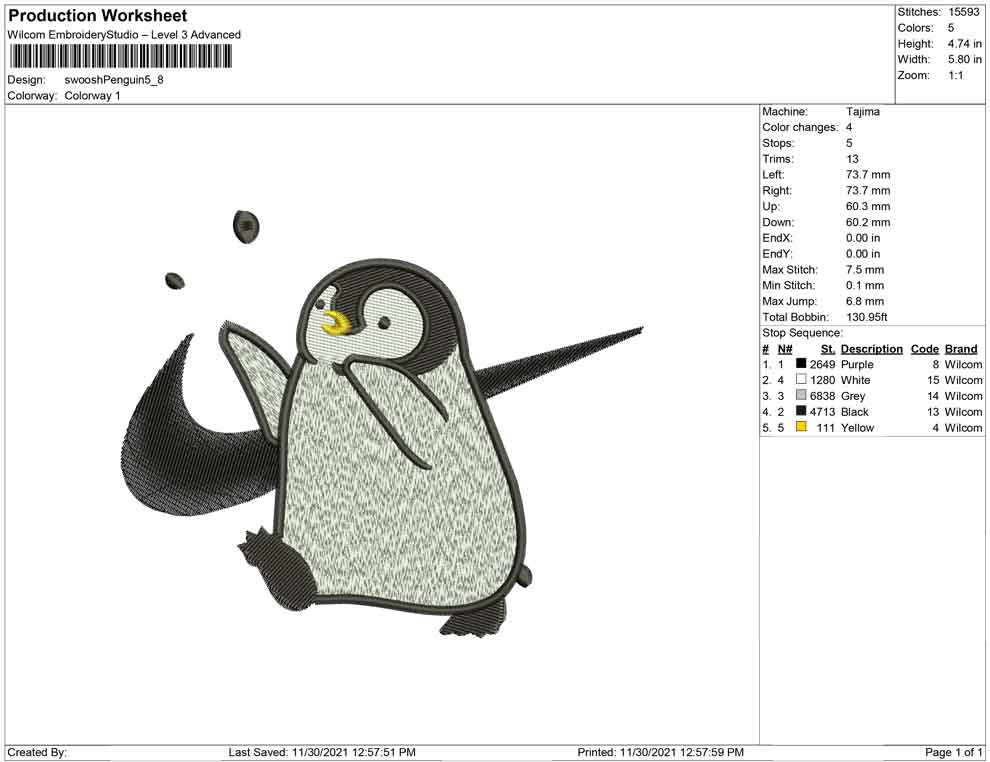Image resolution: width=990 pixels, height=762 pixels.
Task: Click the White description in row 2
Action: tap(856, 380)
